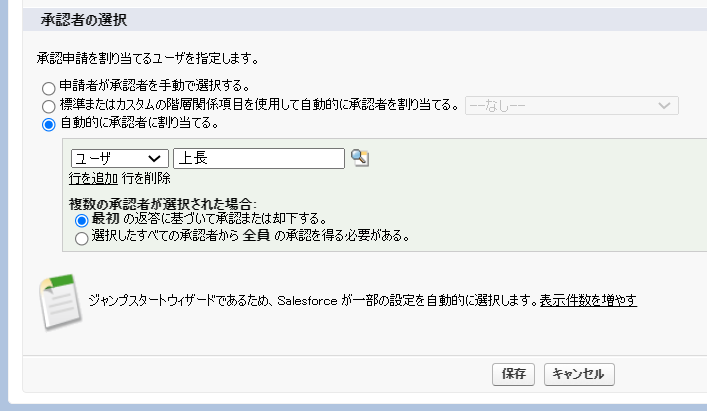Open the ユーザ approver type dropdown
The image size is (707, 411).
119,158
